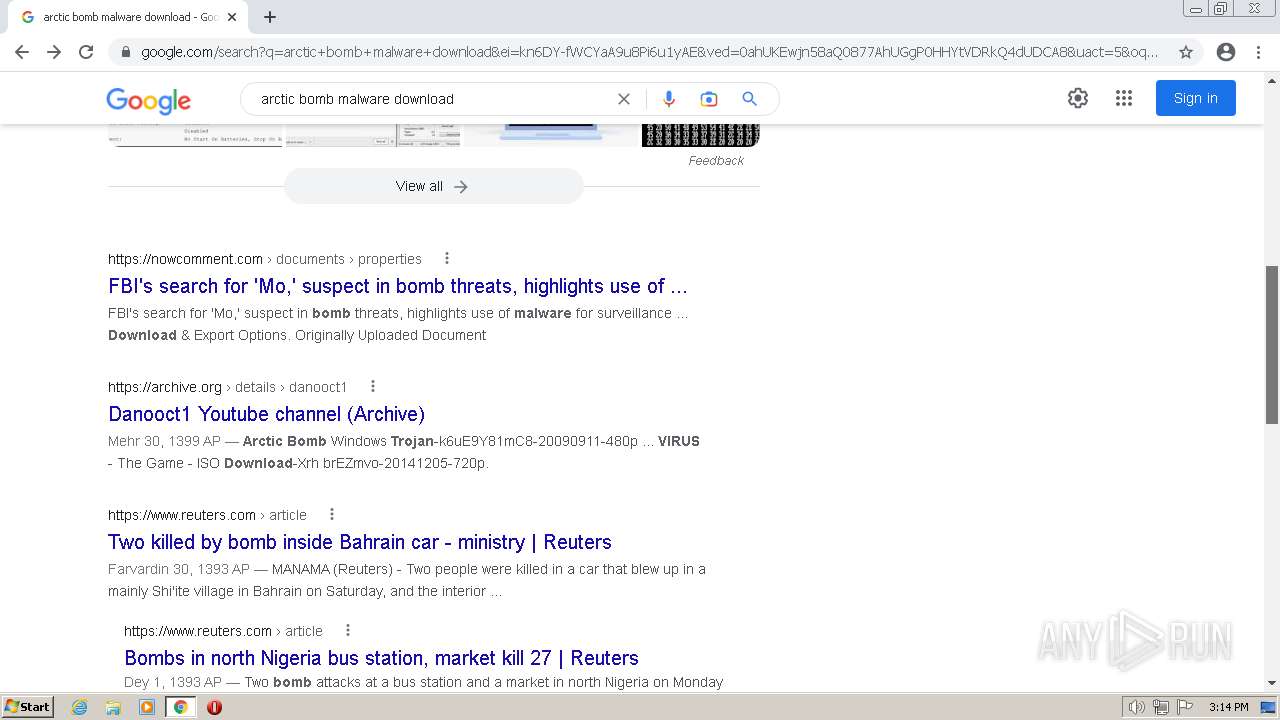Open Danooct1 Youtube channel (Archive) link
Screen dimensions: 1280x720
click(x=266, y=414)
